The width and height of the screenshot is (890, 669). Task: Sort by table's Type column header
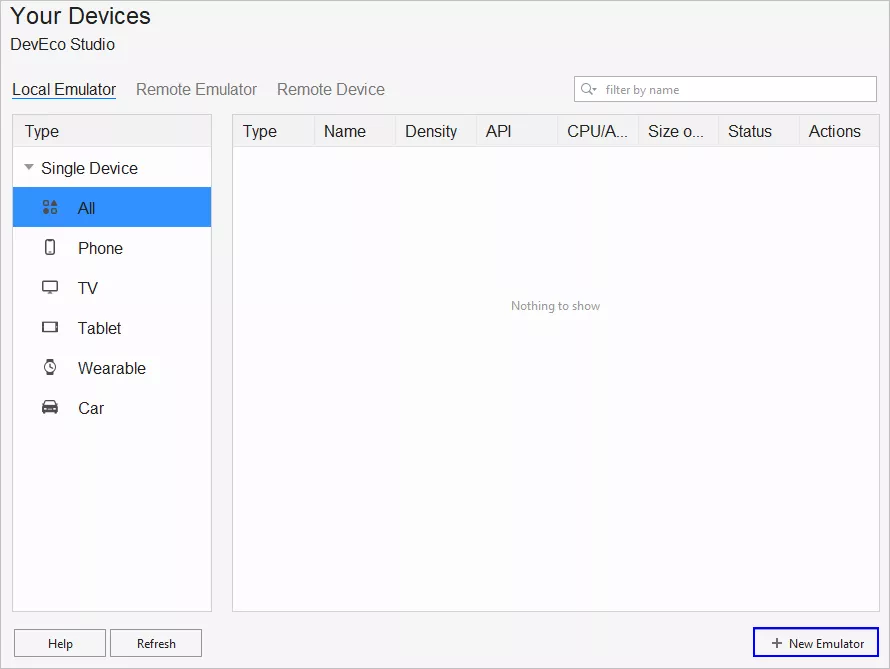274,131
